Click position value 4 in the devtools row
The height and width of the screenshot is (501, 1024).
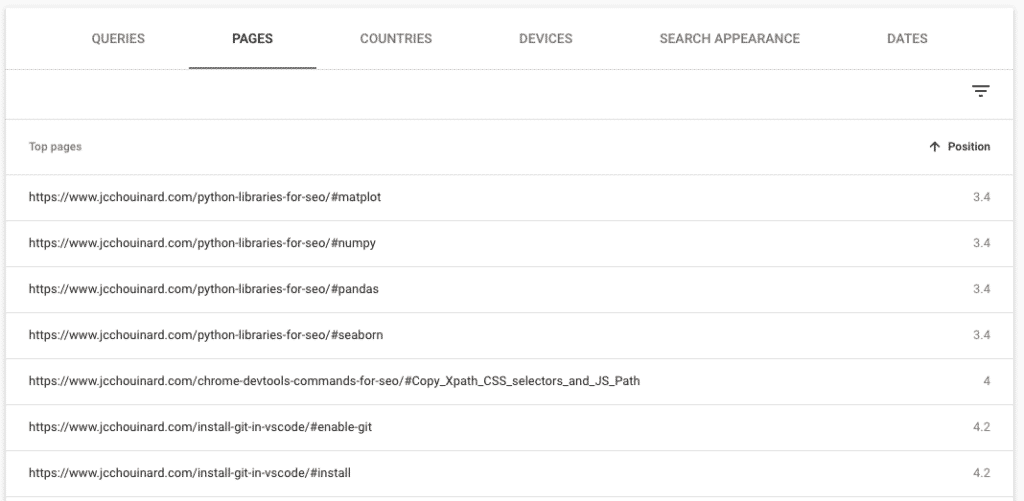coord(987,381)
